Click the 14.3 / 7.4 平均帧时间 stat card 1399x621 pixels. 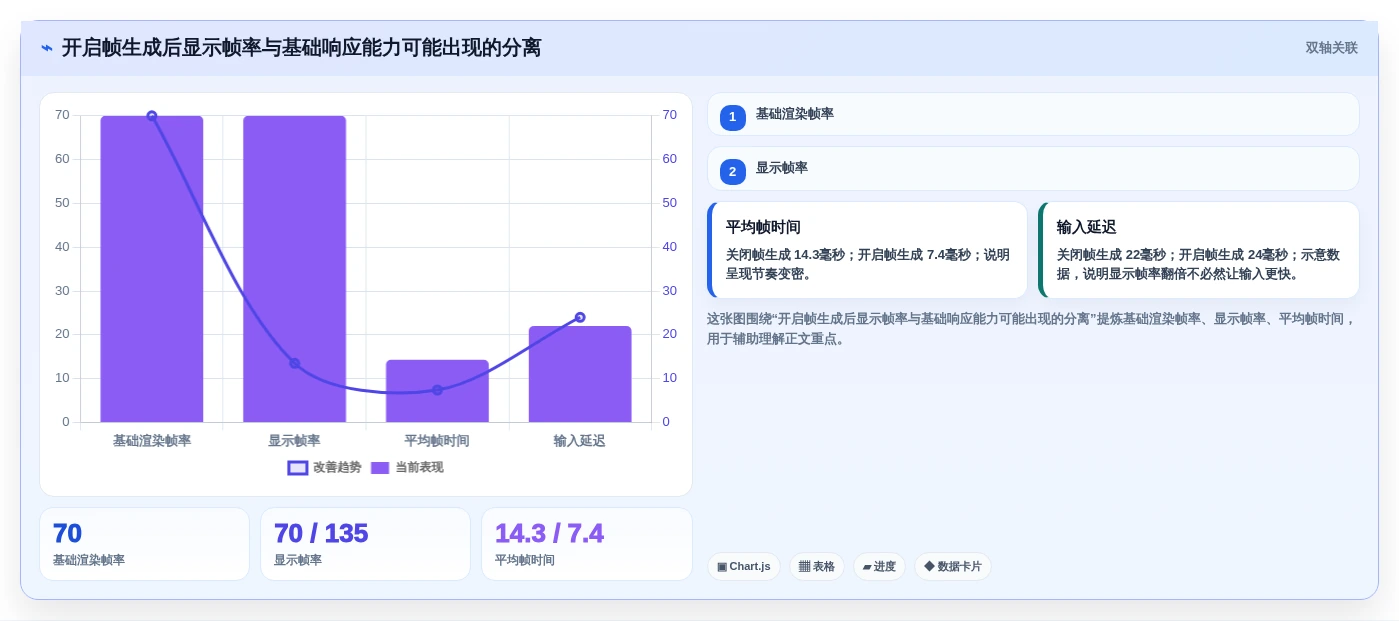587,544
